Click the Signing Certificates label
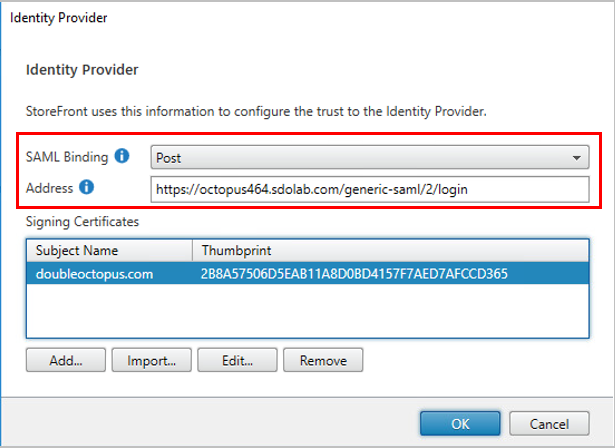Image resolution: width=615 pixels, height=448 pixels. 82,222
